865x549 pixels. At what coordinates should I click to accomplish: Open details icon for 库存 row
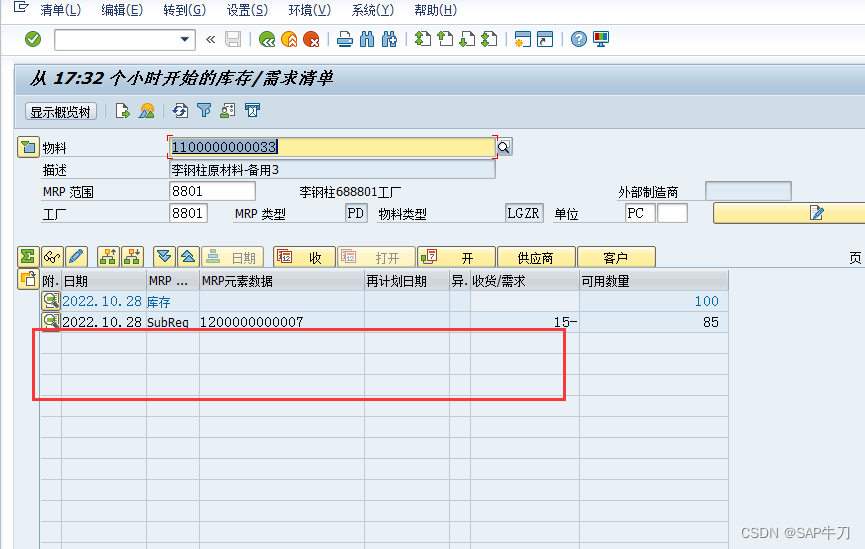pos(51,301)
